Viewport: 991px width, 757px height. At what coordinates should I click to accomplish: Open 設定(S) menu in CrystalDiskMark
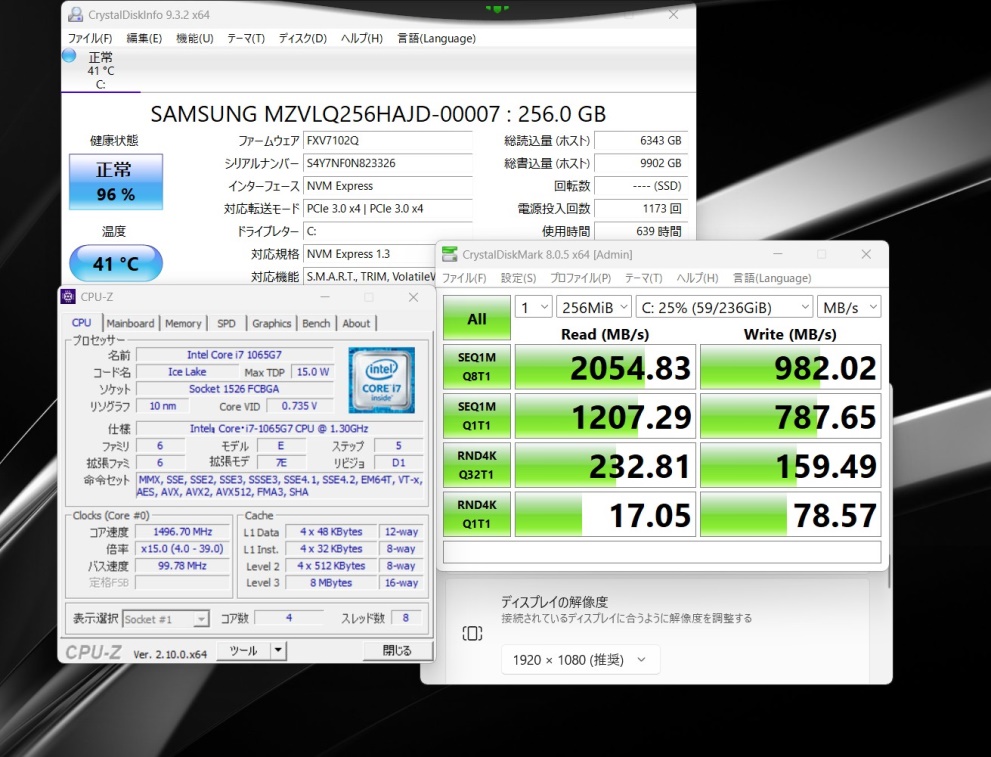click(x=518, y=278)
